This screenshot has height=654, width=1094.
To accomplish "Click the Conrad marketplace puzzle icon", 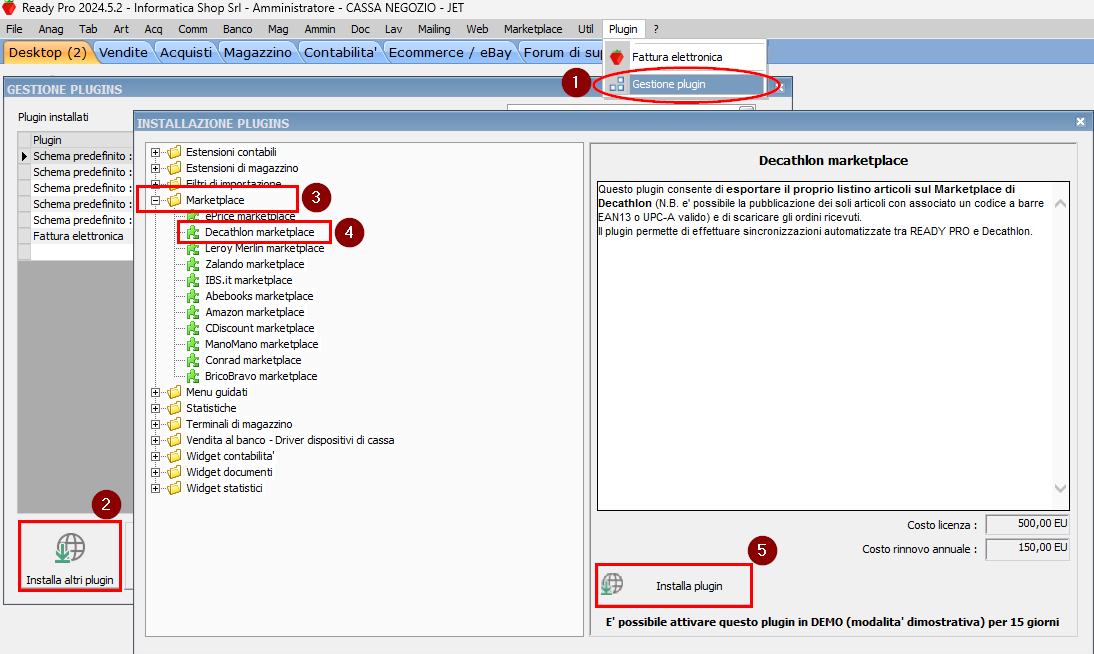I will click(x=193, y=360).
